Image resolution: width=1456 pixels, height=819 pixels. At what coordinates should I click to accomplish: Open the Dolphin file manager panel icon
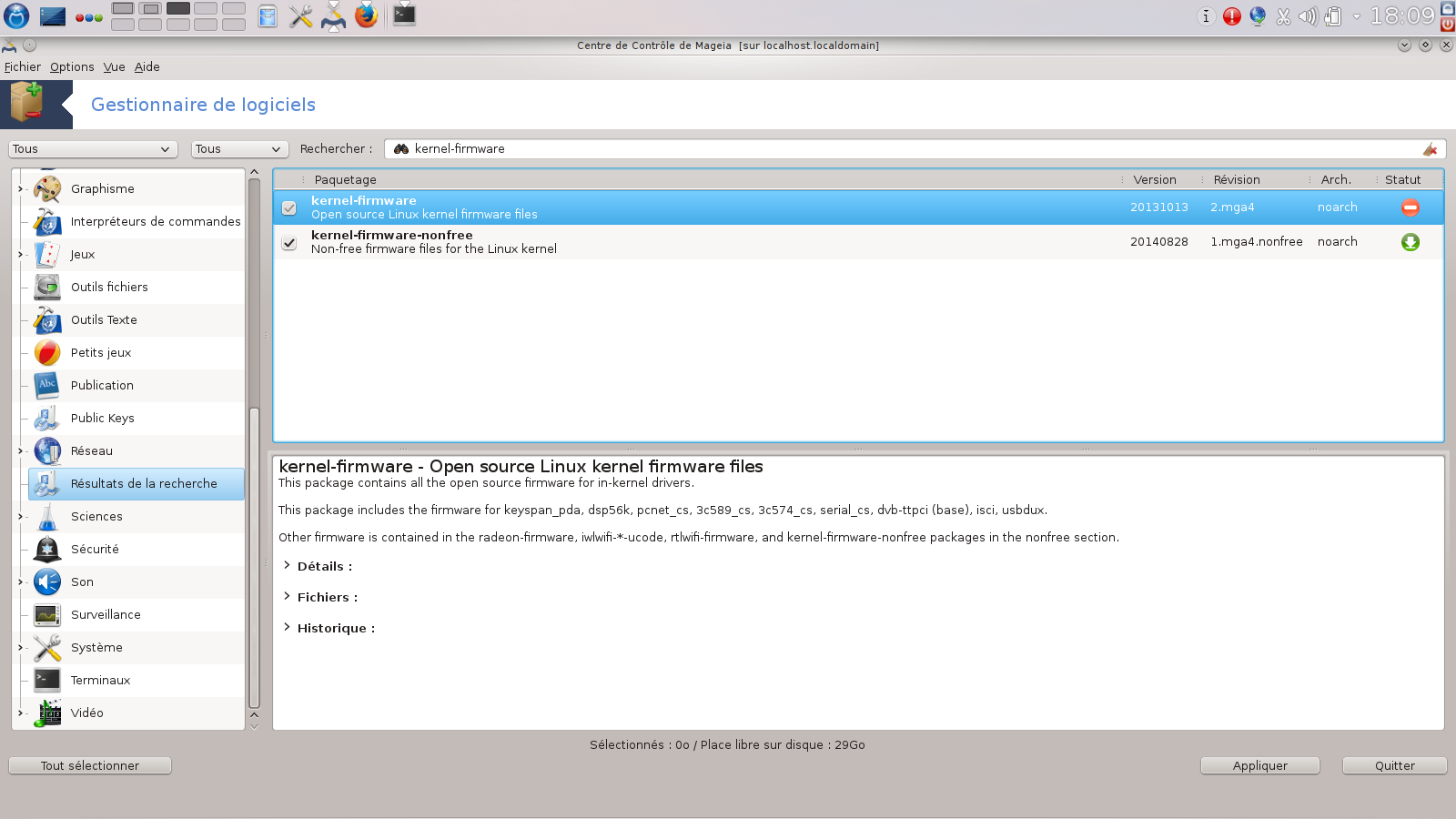(268, 15)
